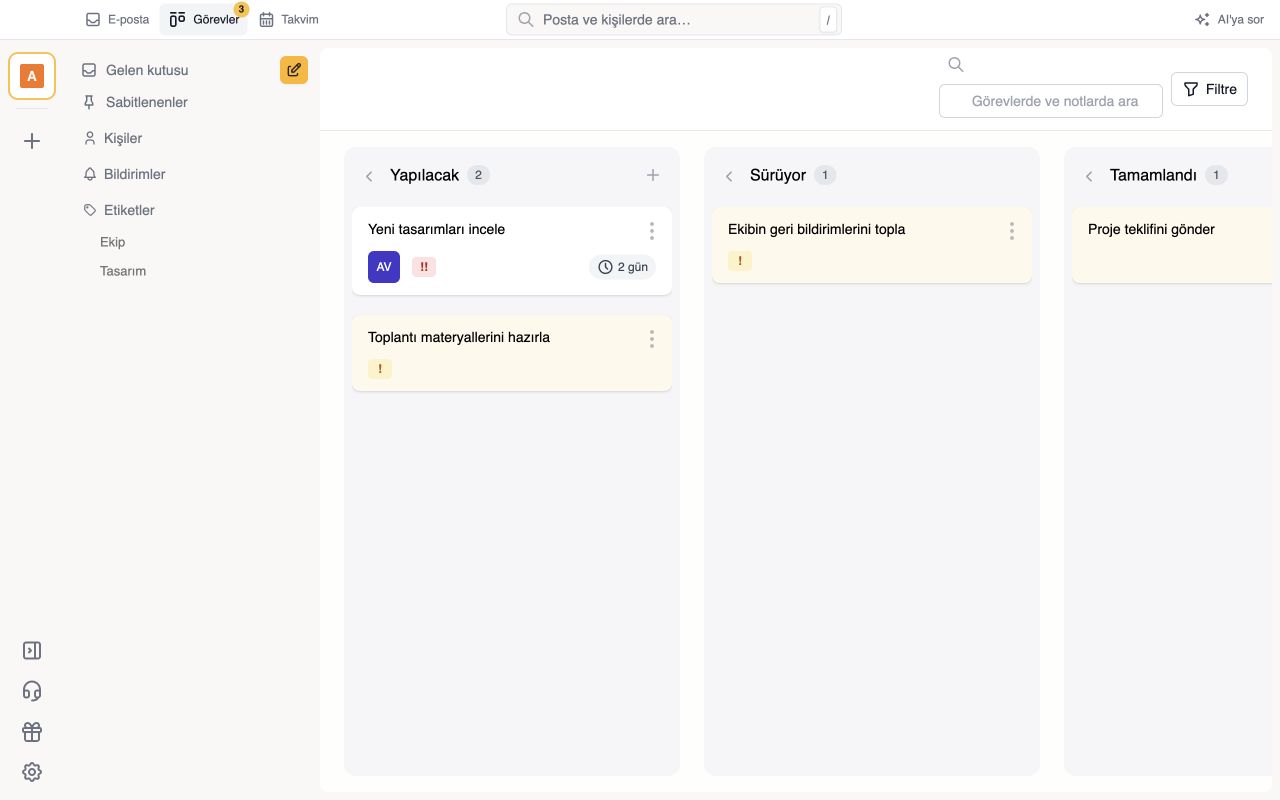Screen dimensions: 1280x800
Task: Open menu for Yeni tasarımları incele card
Action: click(652, 231)
